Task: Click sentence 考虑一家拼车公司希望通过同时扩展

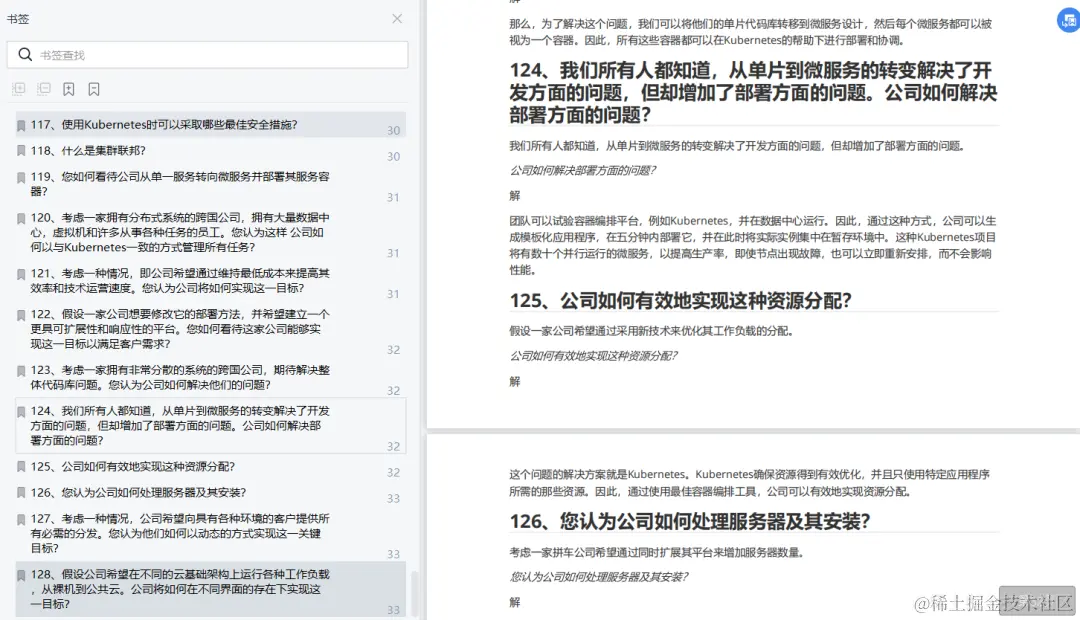Action: coord(656,552)
